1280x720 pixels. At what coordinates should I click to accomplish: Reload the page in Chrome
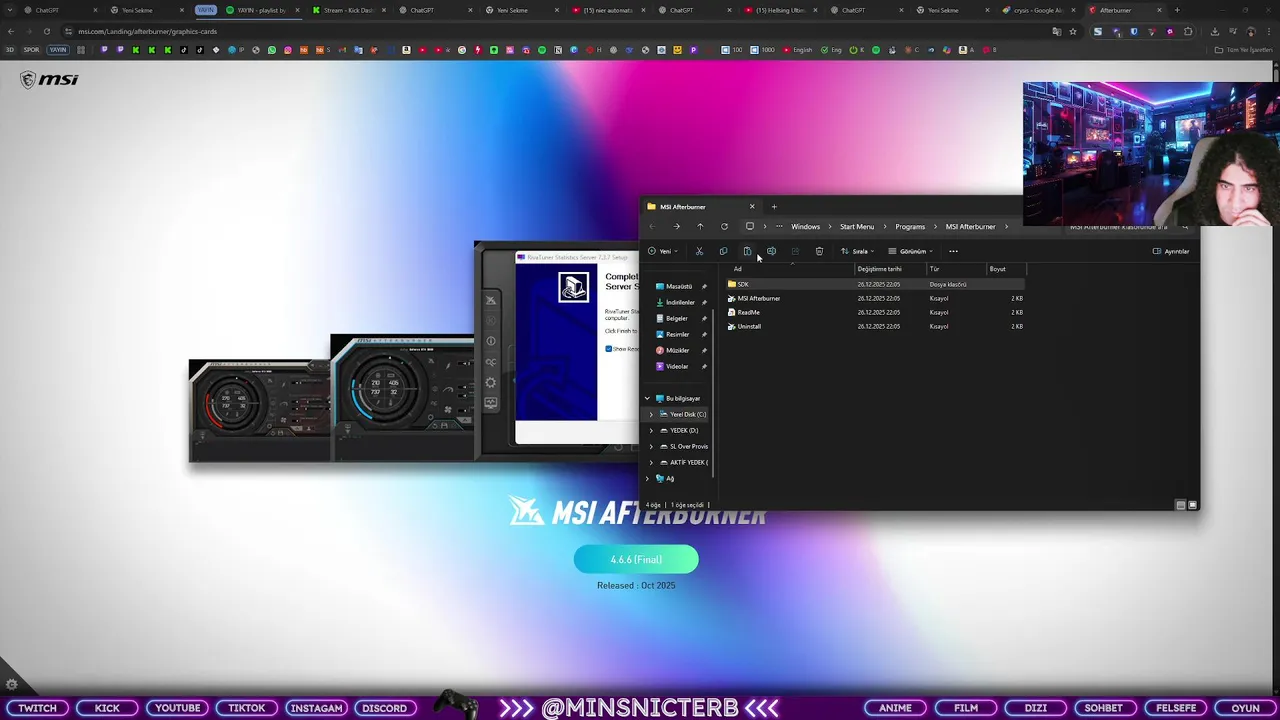tap(47, 31)
